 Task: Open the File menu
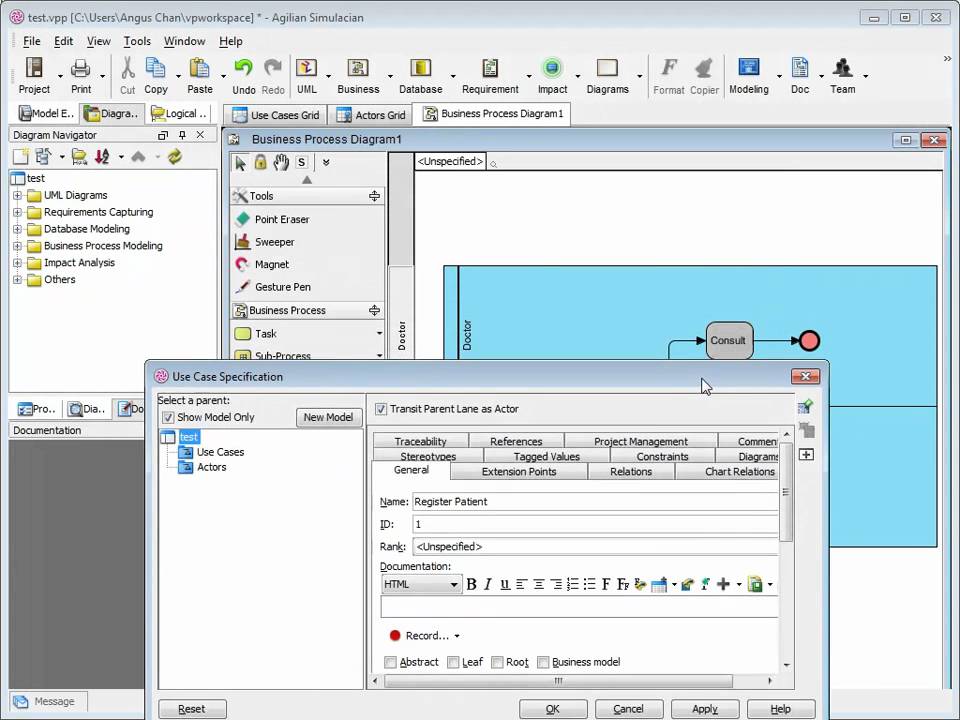[32, 41]
